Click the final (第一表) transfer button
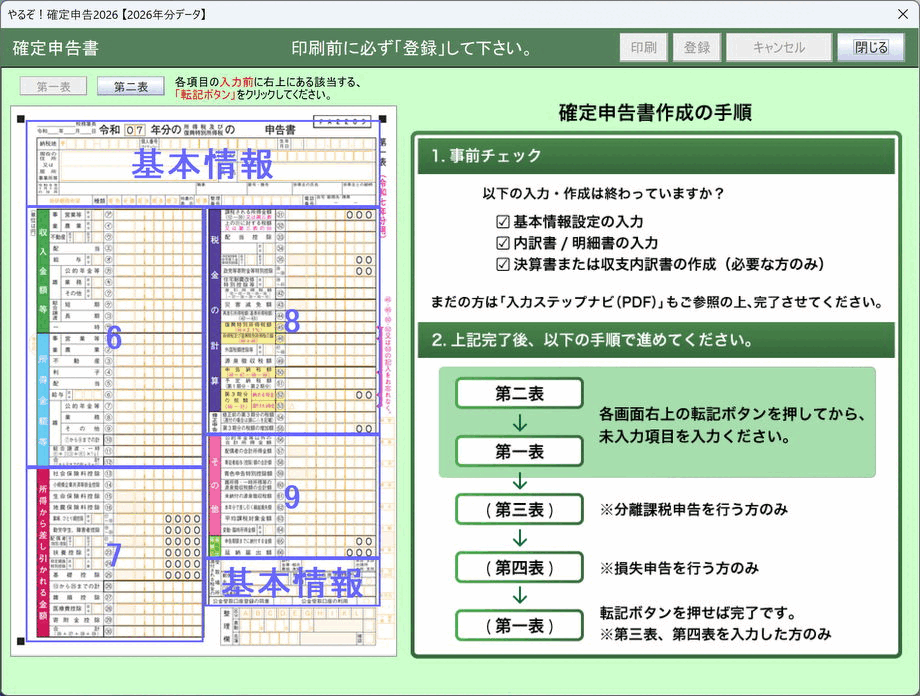The image size is (920, 696). tap(520, 624)
